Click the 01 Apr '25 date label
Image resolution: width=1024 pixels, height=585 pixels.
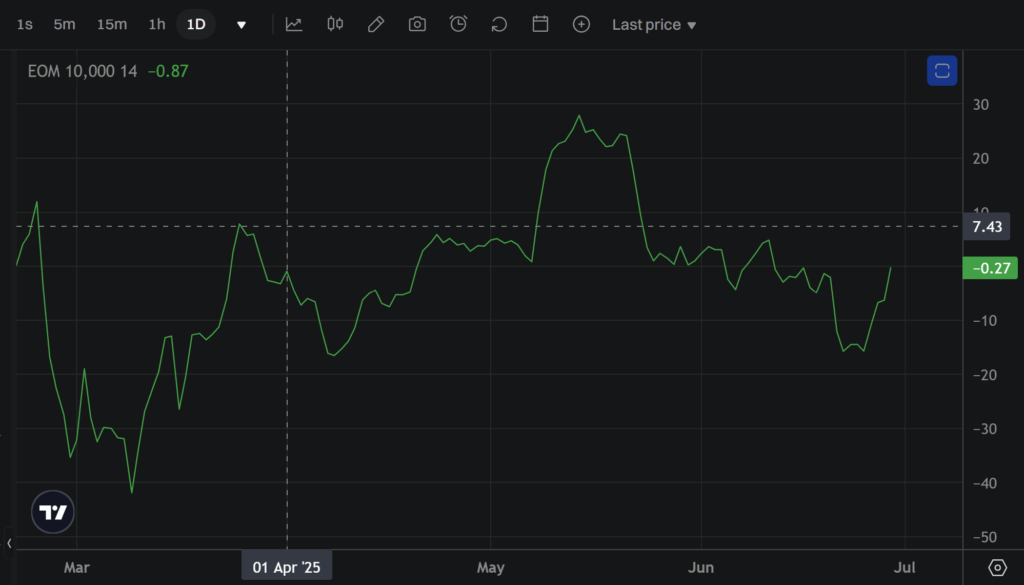(x=287, y=567)
